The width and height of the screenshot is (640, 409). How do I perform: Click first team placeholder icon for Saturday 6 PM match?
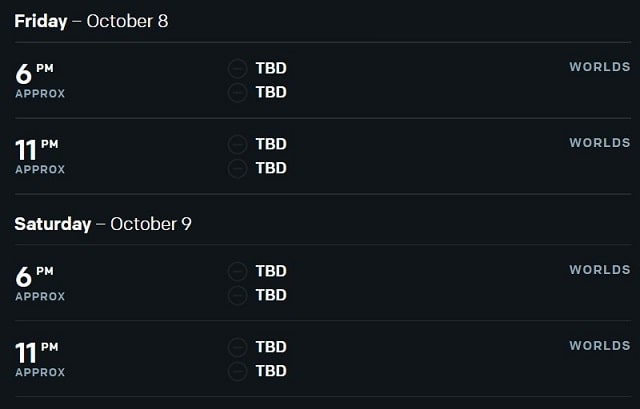point(237,271)
